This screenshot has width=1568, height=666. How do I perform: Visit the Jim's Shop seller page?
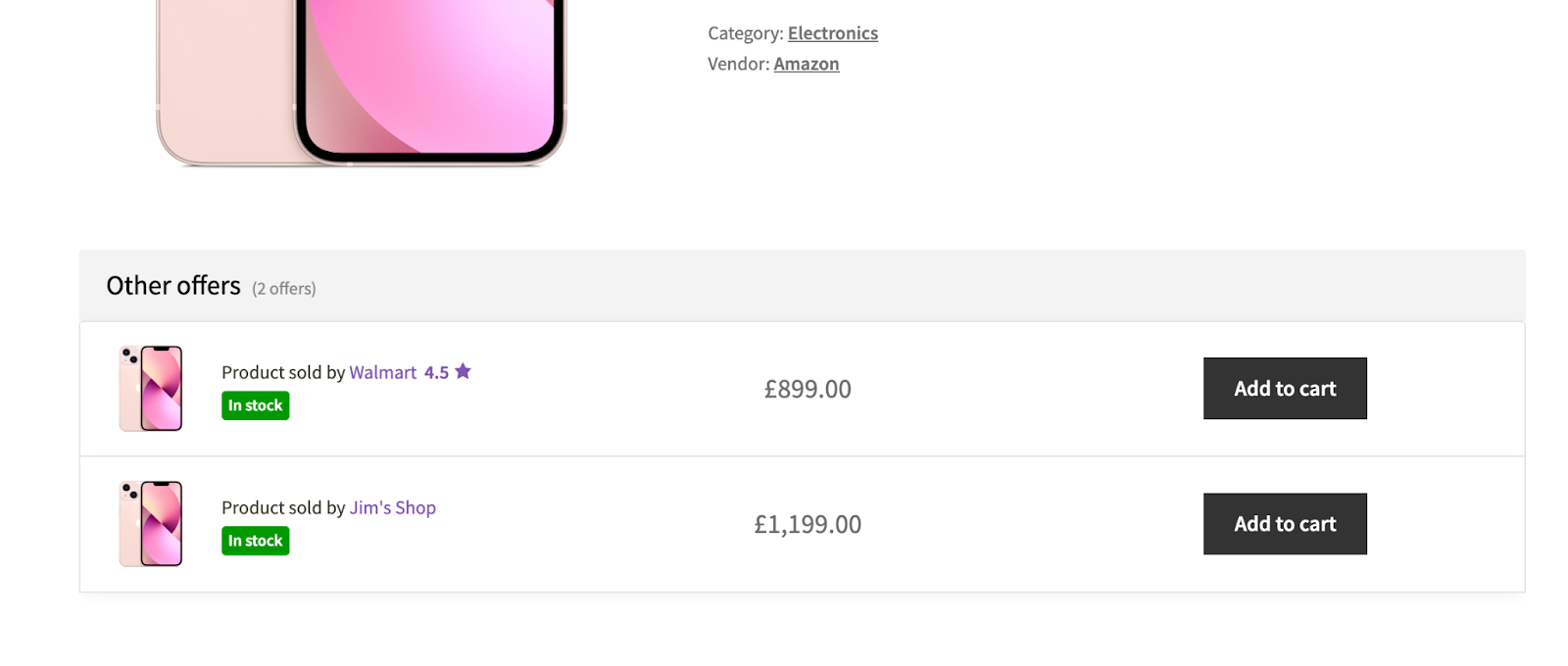coord(392,507)
